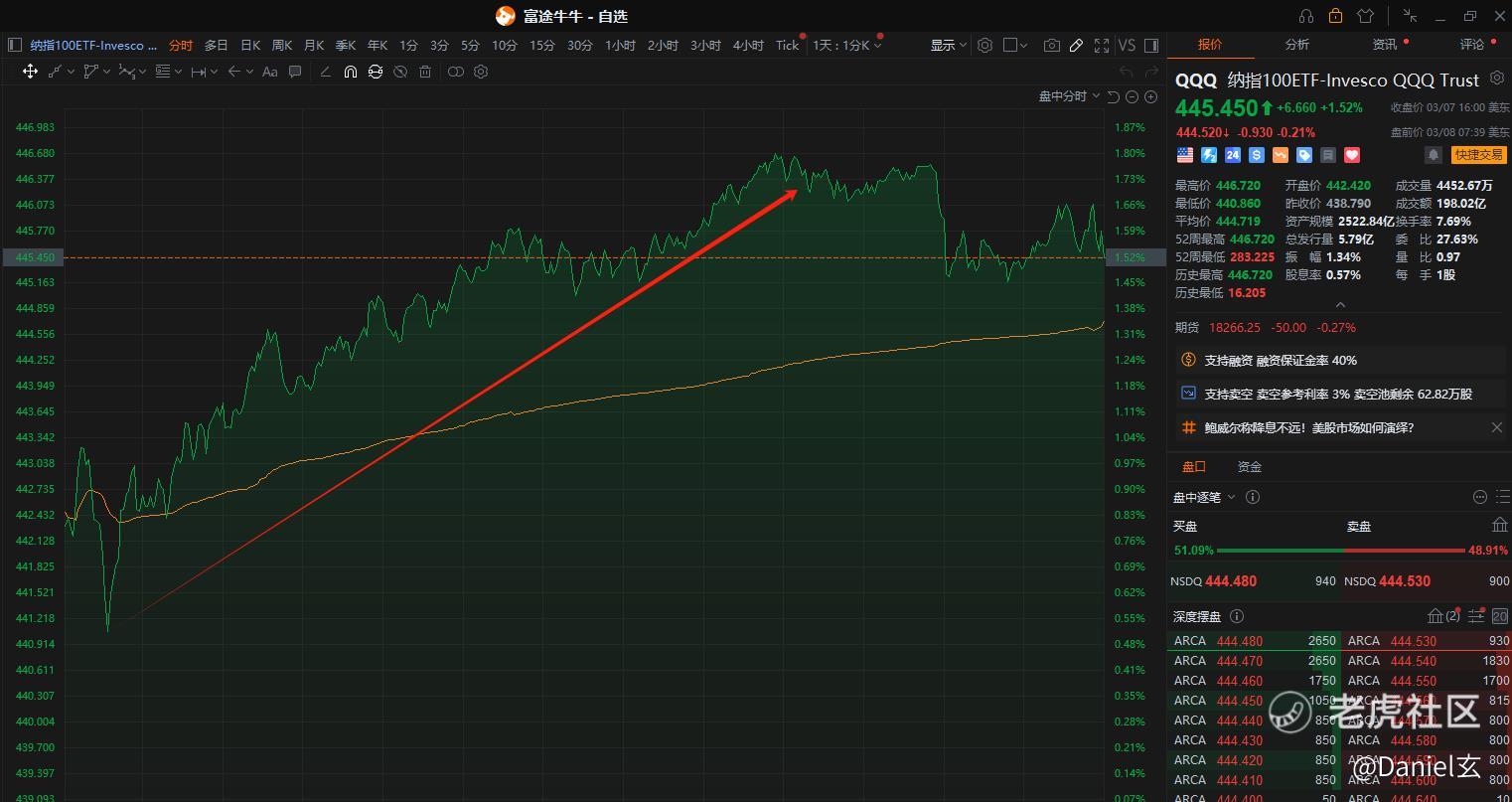
Task: Open the Powell rate cut news headline
Action: tap(1309, 427)
